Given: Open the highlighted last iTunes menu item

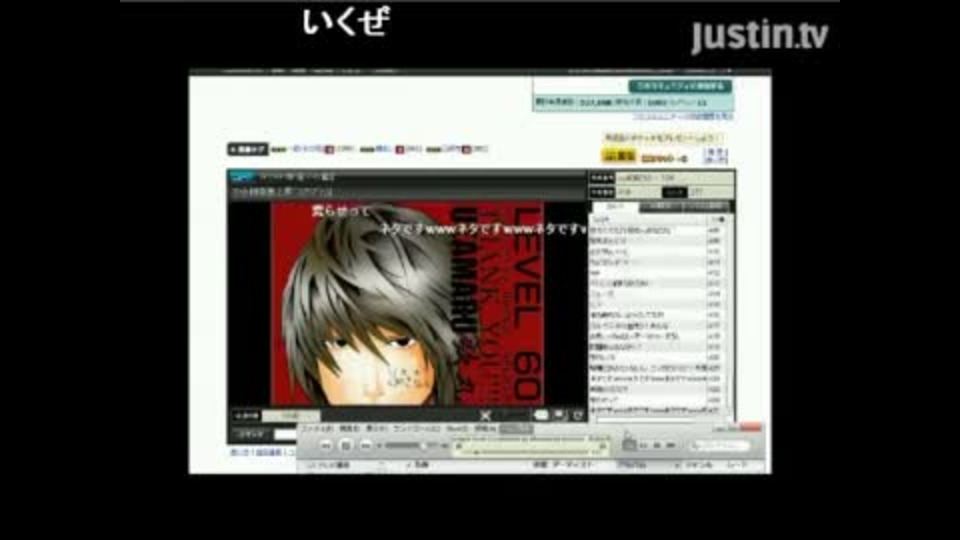Looking at the screenshot, I should click(x=516, y=429).
